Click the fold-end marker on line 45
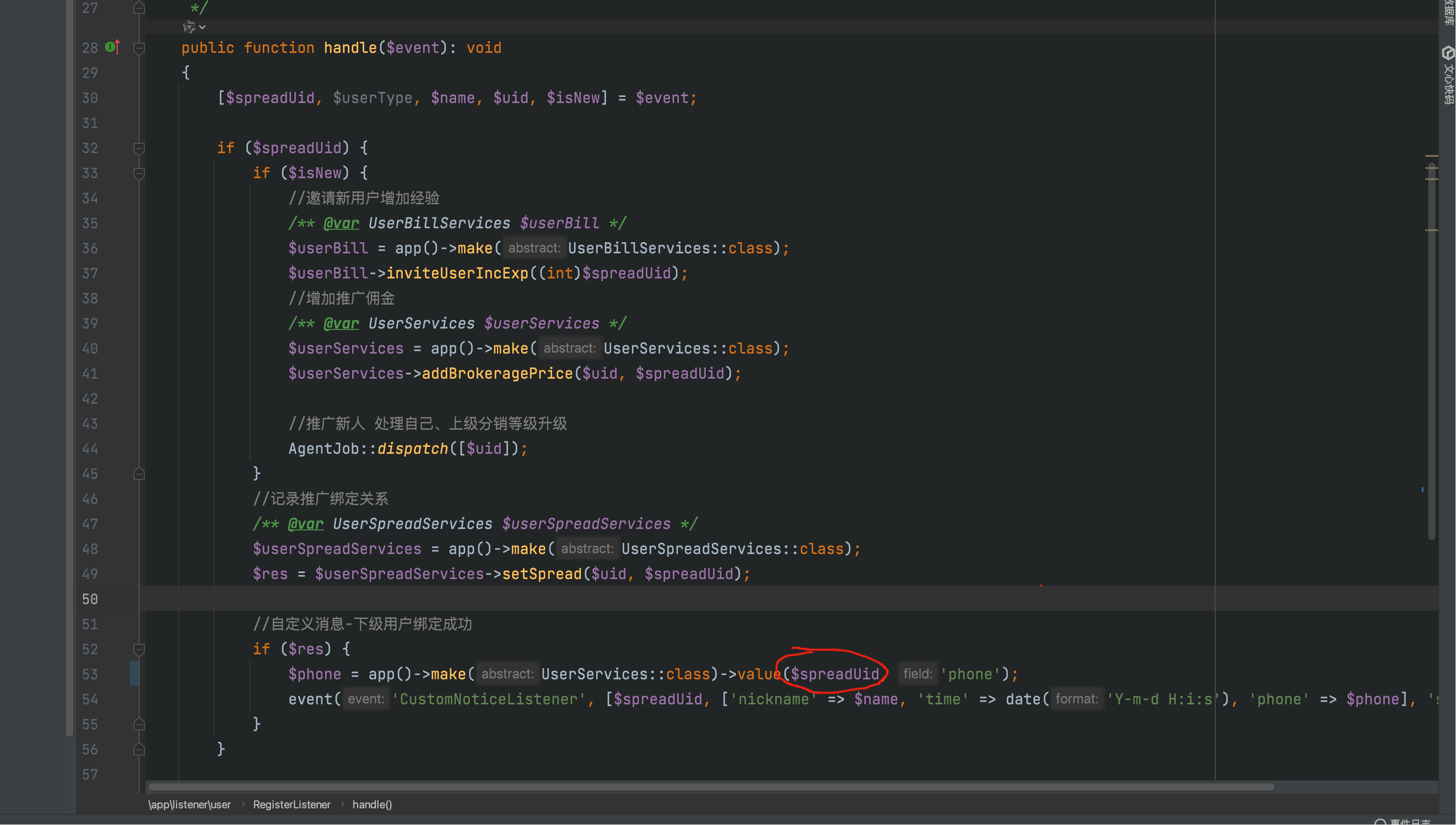The width and height of the screenshot is (1456, 825). pyautogui.click(x=139, y=474)
